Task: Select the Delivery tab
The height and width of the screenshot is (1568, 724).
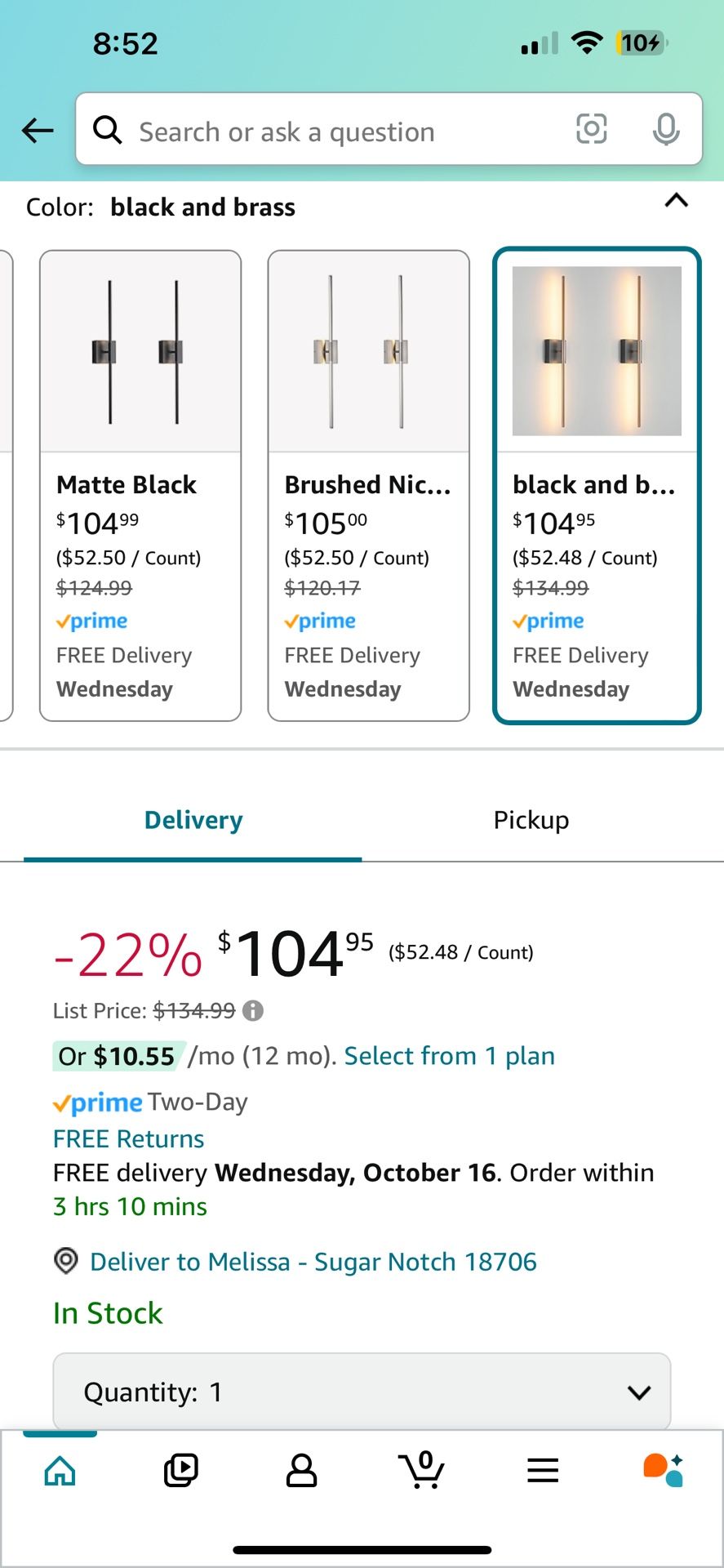Action: pyautogui.click(x=193, y=820)
